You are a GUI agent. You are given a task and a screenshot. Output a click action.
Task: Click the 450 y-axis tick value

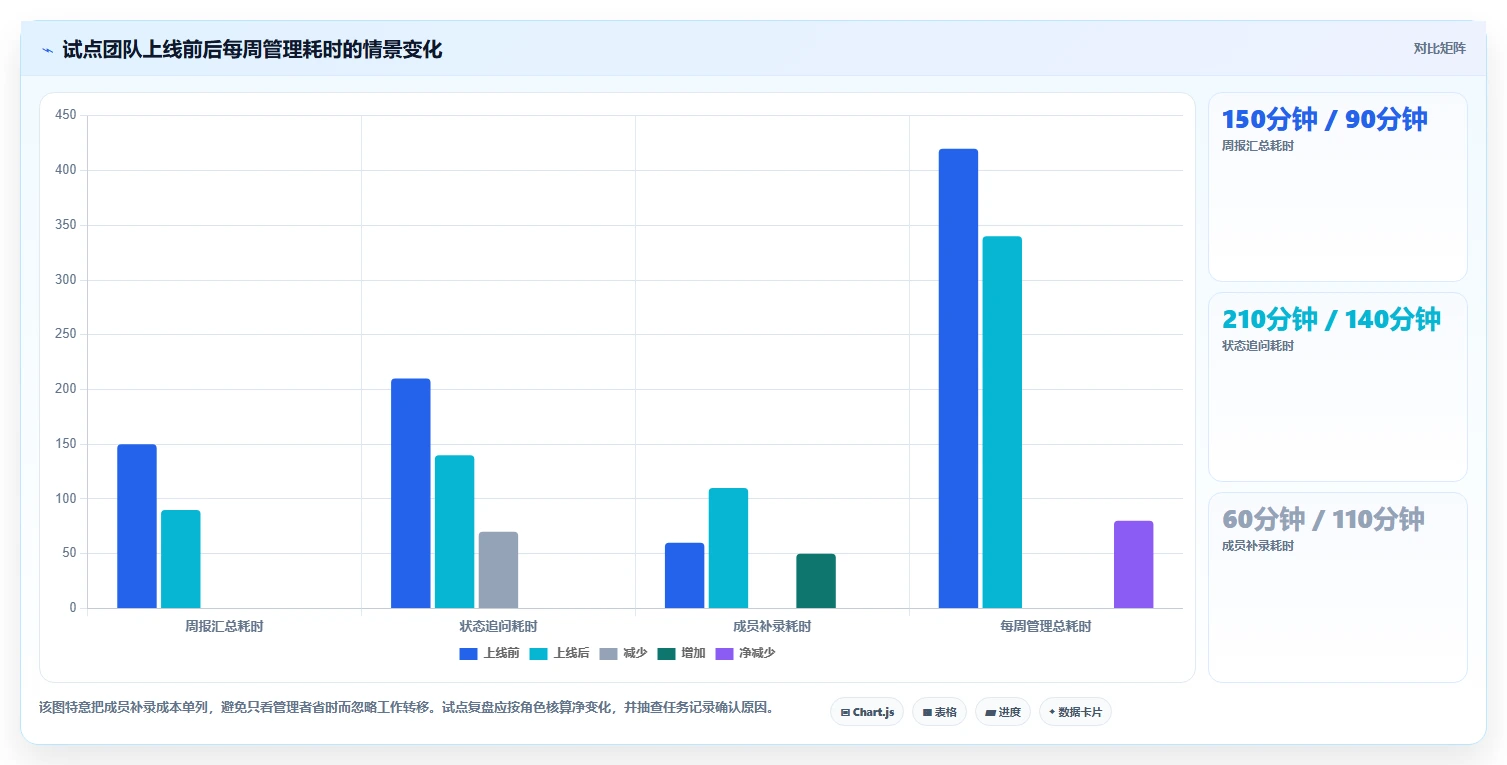coord(66,115)
